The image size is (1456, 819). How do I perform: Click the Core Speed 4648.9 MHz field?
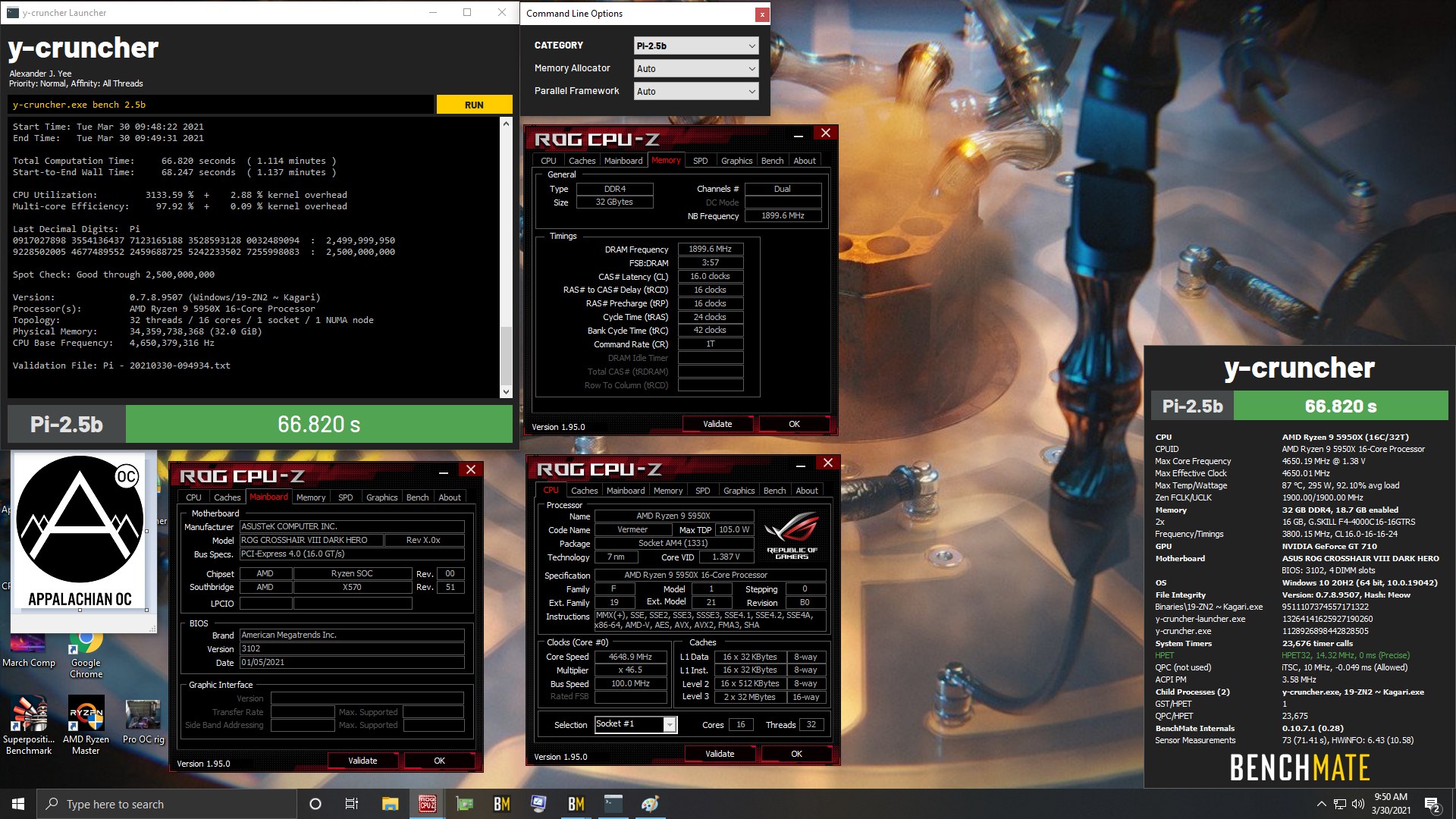[630, 657]
